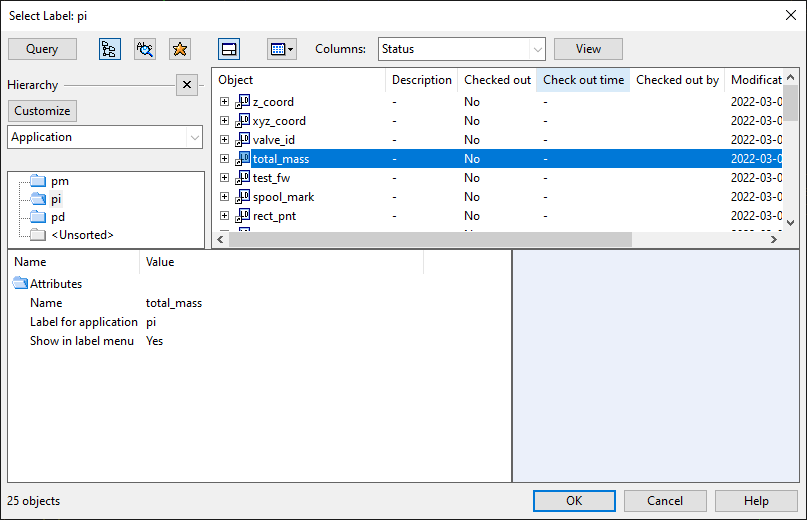
Task: Open the search filter icon
Action: coord(145,49)
